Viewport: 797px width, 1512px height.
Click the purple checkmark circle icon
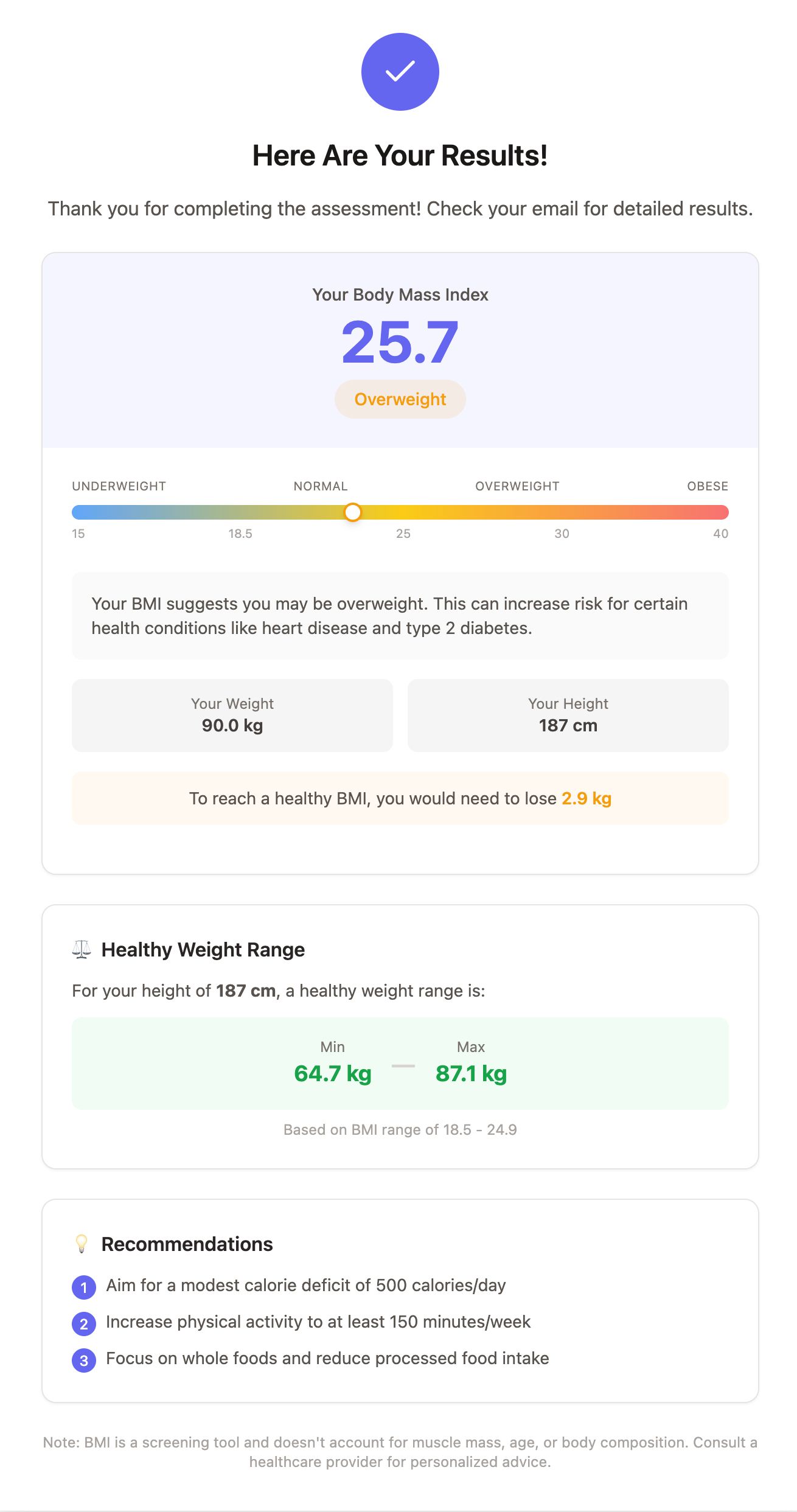pyautogui.click(x=400, y=72)
